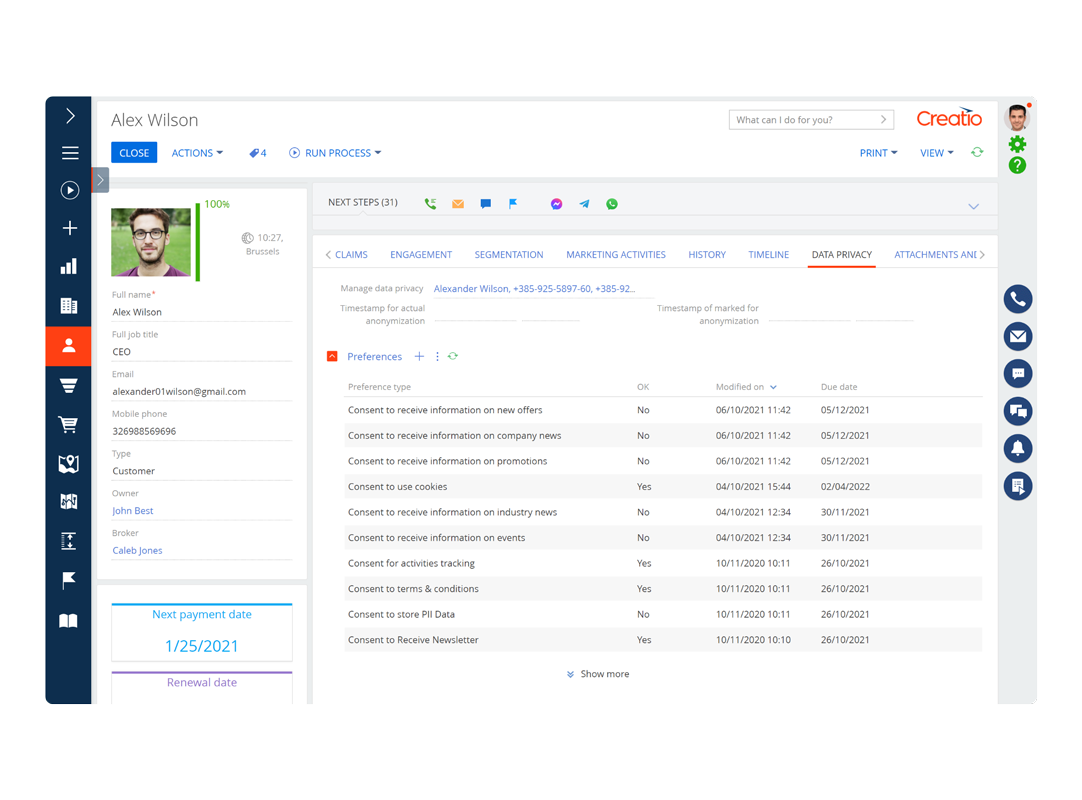Screen dimensions: 1082x800
Task: Open the VIEW dropdown
Action: (936, 153)
